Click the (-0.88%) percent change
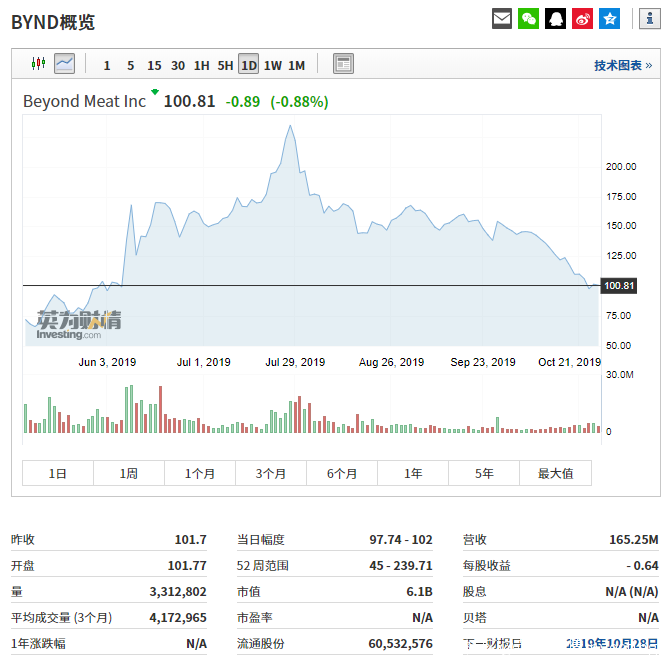Viewport: 669px width, 671px height. (299, 102)
